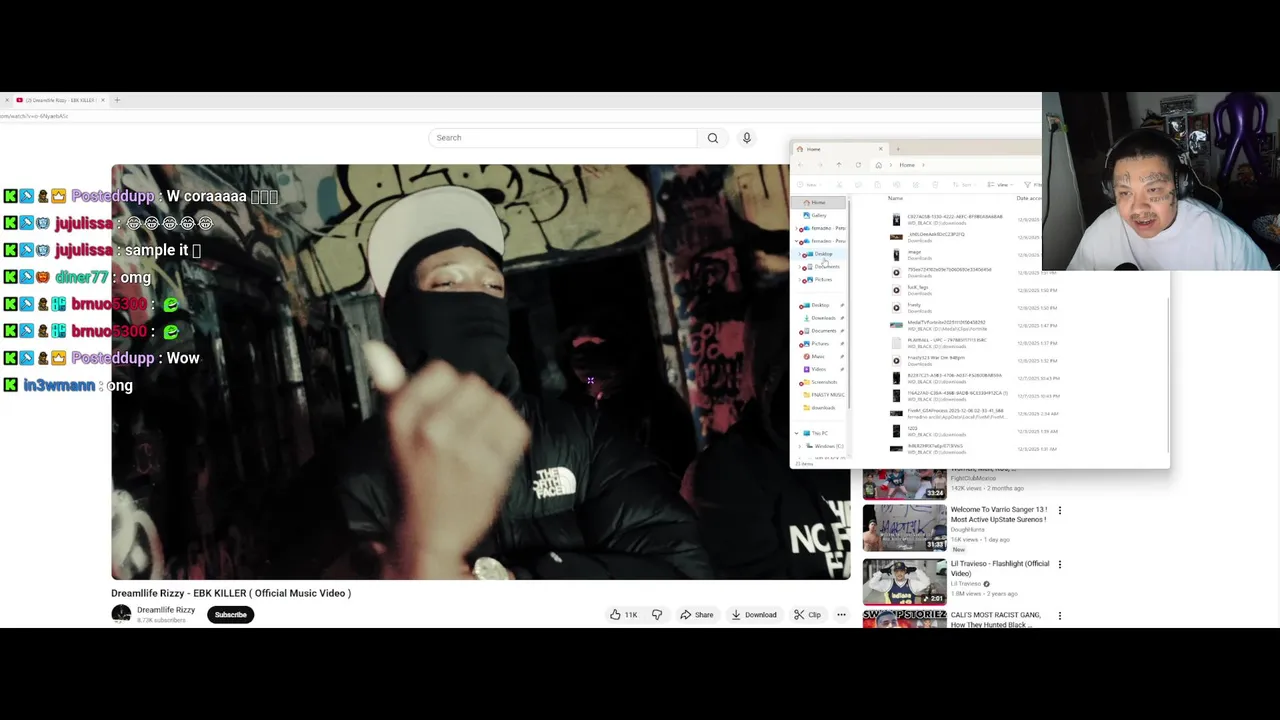Sort files by Name column header
The height and width of the screenshot is (720, 1280).
point(895,198)
